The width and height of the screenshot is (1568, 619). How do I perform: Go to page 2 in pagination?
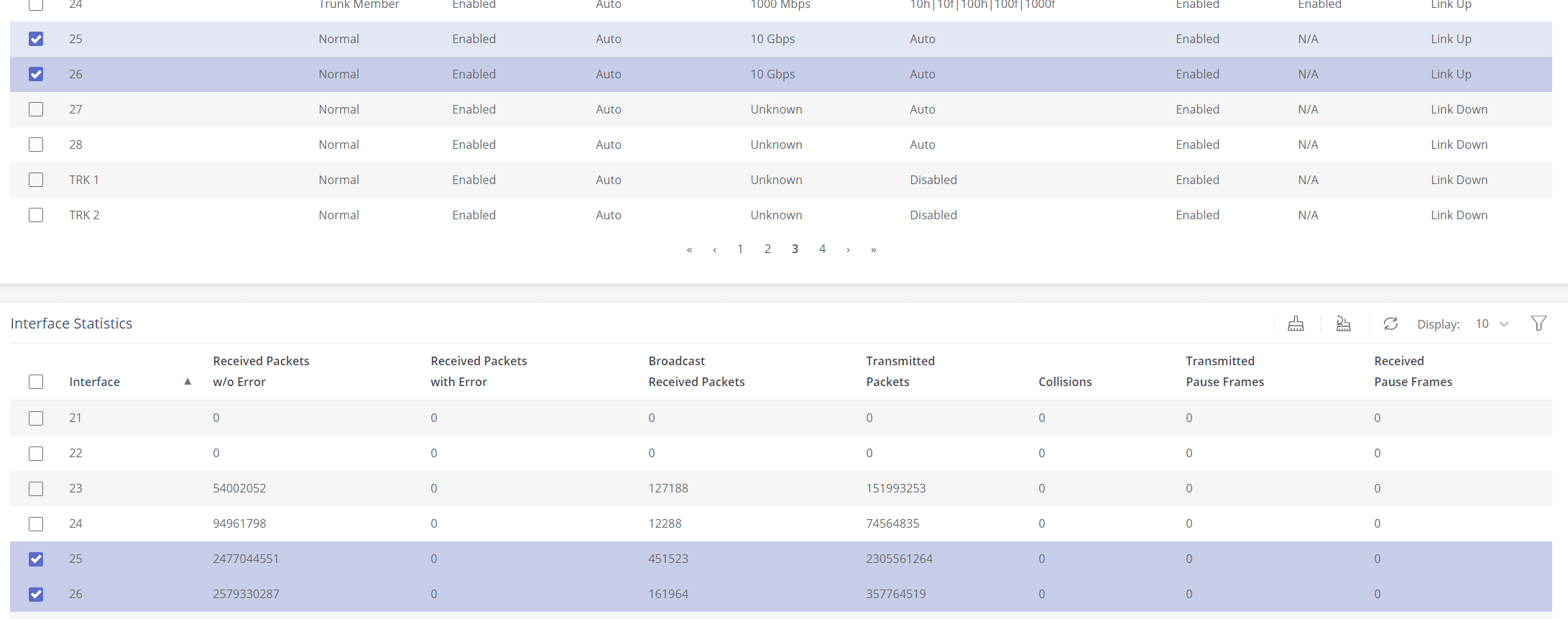click(767, 249)
